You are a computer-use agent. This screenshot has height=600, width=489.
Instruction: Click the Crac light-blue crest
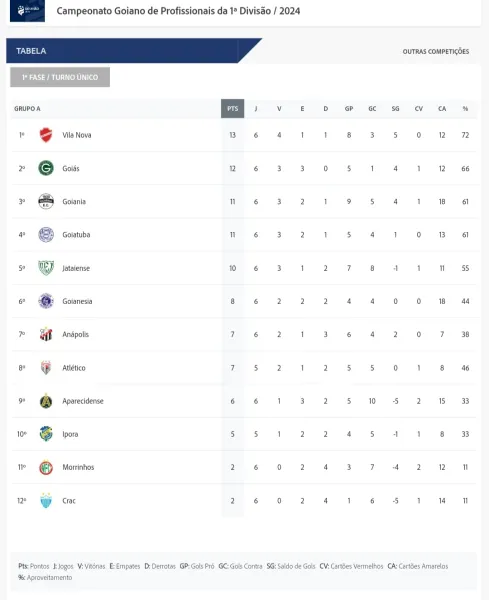(x=46, y=501)
